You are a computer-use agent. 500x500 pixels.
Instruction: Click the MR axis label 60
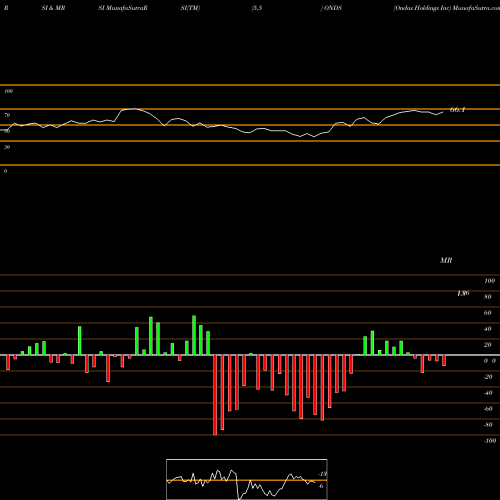tap(488, 313)
